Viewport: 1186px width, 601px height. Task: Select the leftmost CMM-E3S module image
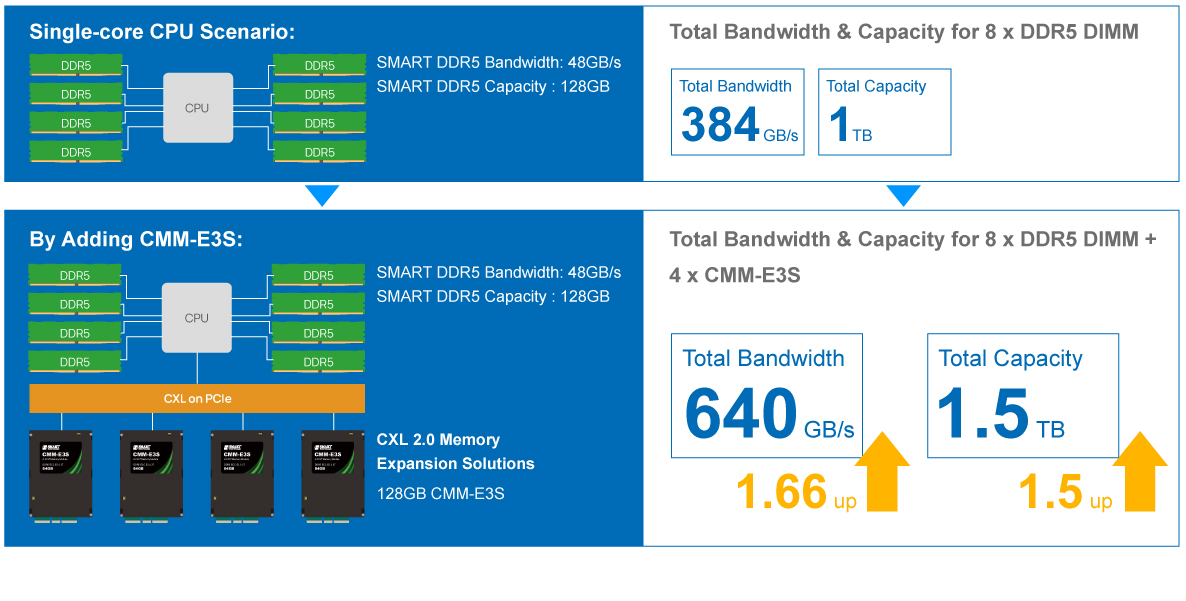point(61,476)
